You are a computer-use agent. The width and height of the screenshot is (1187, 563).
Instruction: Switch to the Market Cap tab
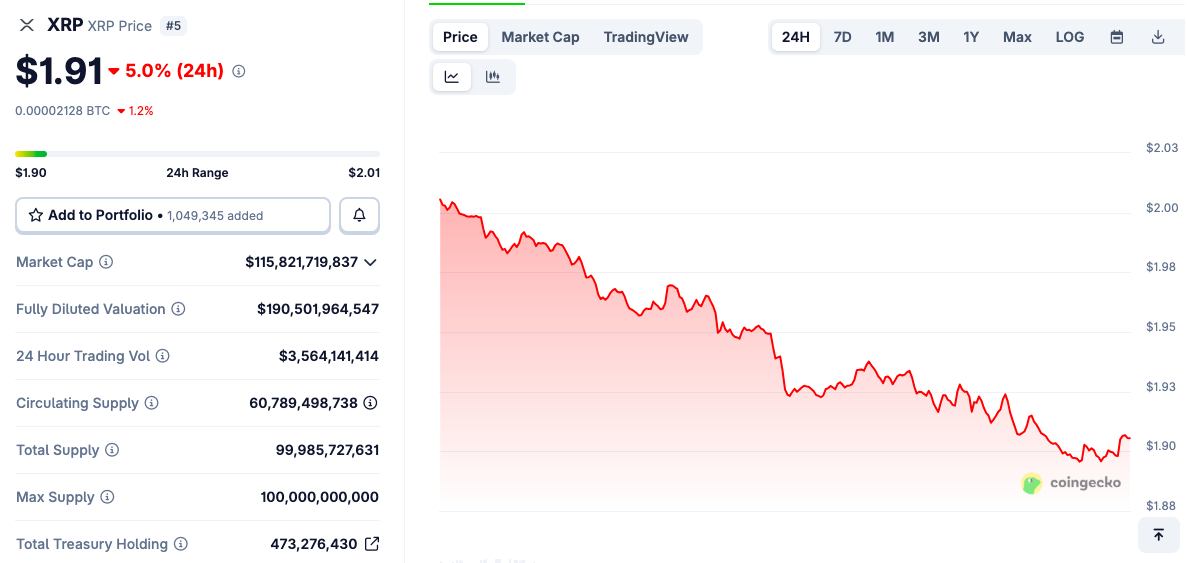tap(540, 37)
